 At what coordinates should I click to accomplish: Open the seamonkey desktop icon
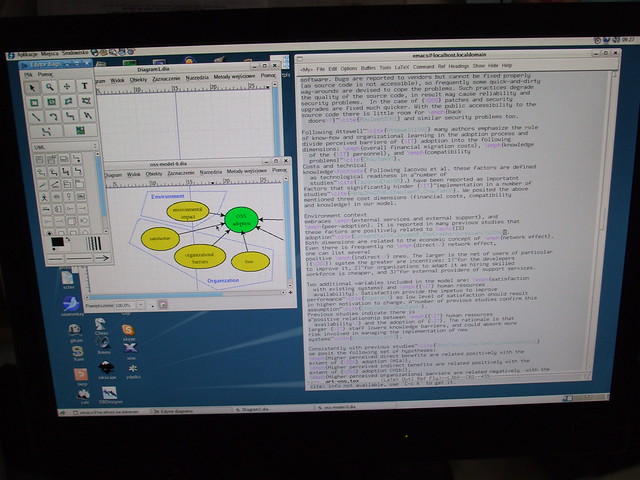tap(72, 306)
